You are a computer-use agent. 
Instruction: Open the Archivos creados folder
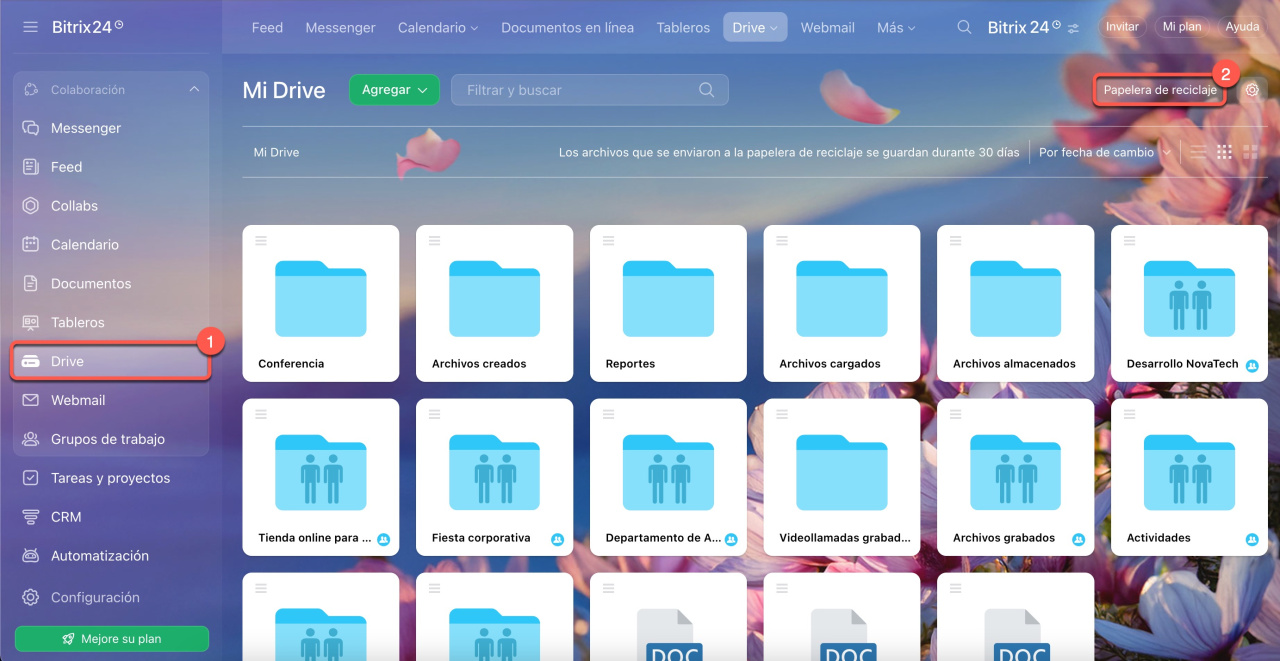494,303
